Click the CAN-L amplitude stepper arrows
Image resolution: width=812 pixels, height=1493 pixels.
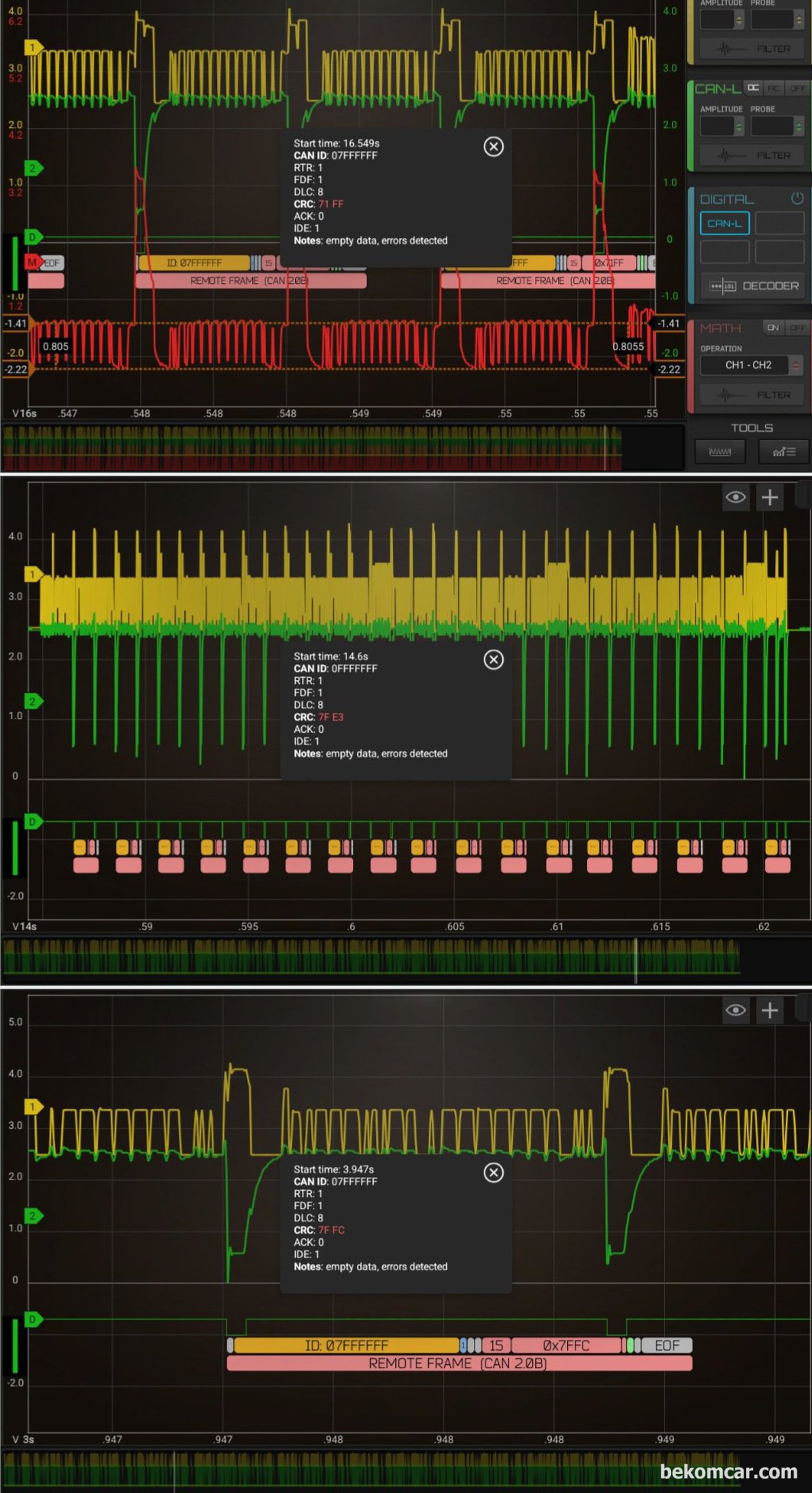pyautogui.click(x=739, y=126)
